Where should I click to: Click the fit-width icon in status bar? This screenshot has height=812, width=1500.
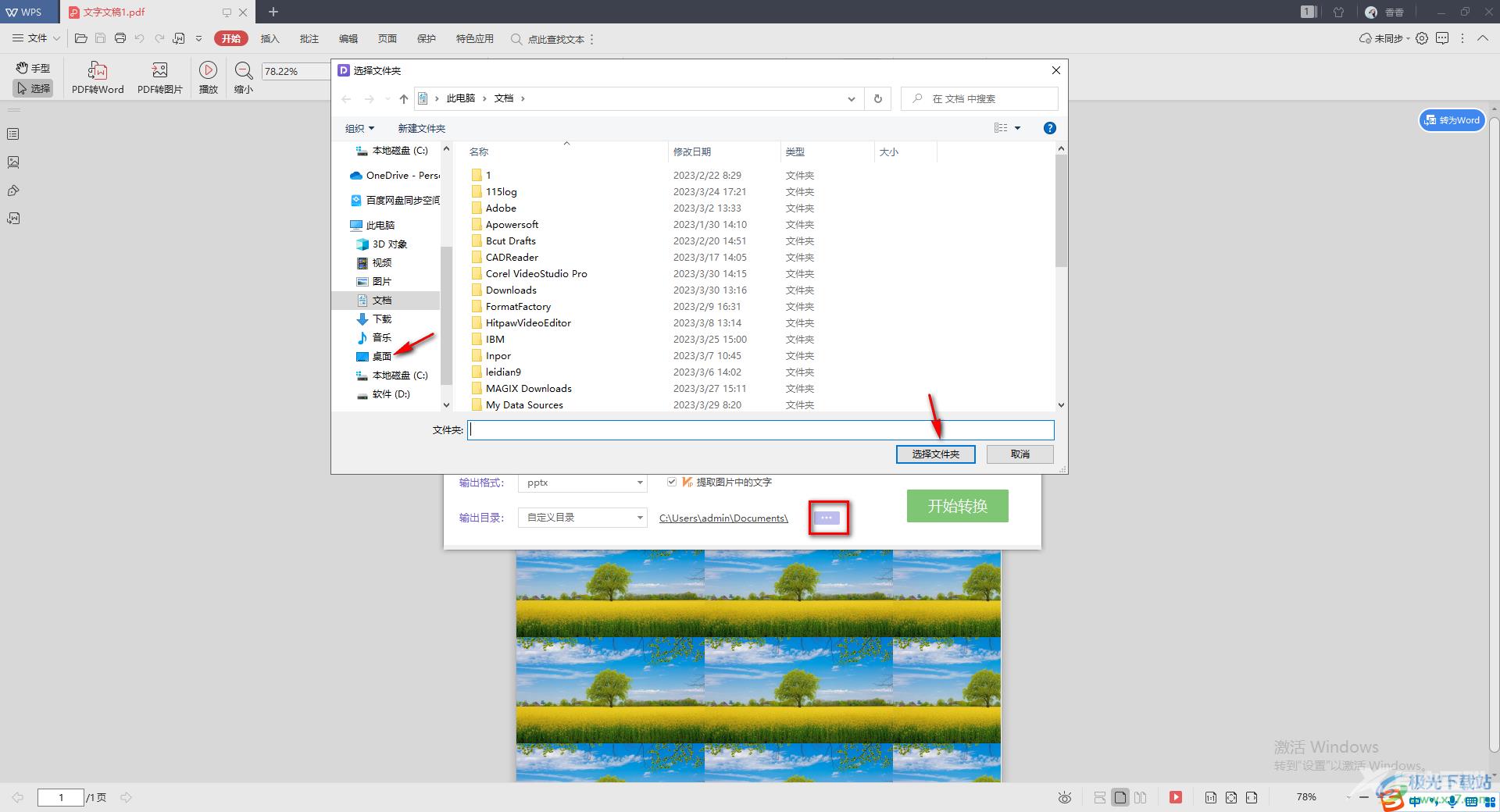tap(1252, 797)
